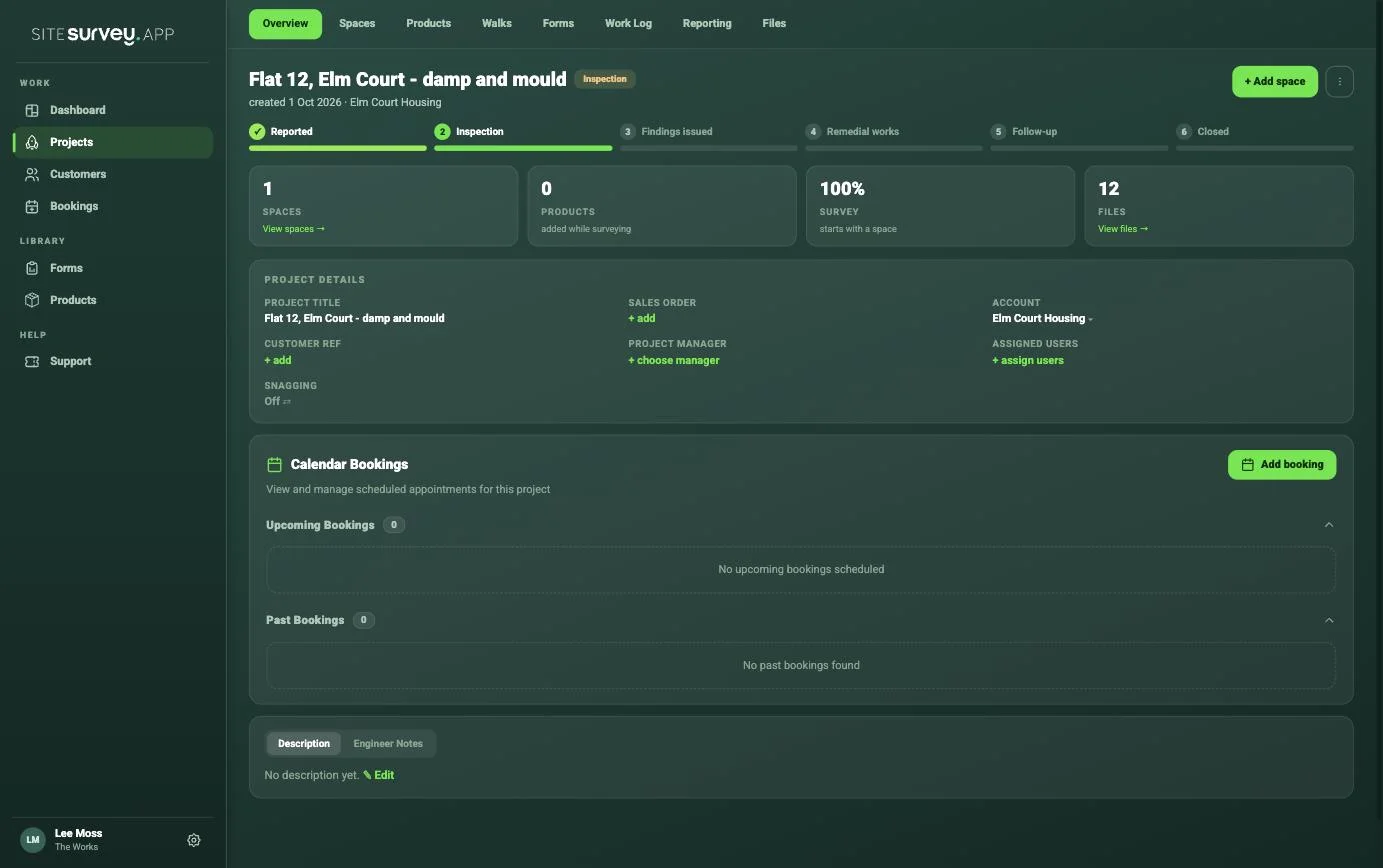Open the Spaces tab
This screenshot has width=1383, height=868.
[x=357, y=23]
